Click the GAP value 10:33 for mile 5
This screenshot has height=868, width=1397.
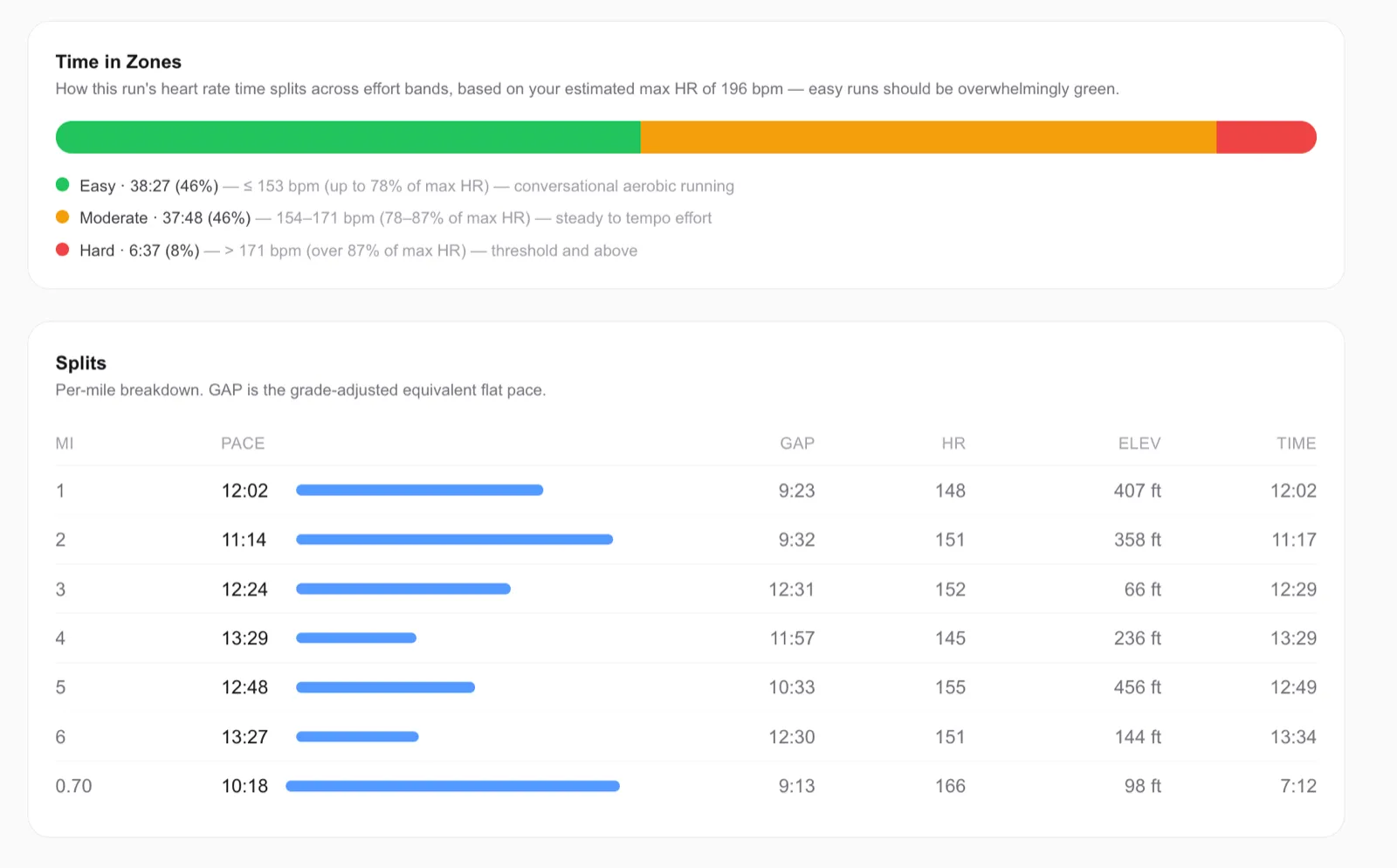click(x=792, y=687)
